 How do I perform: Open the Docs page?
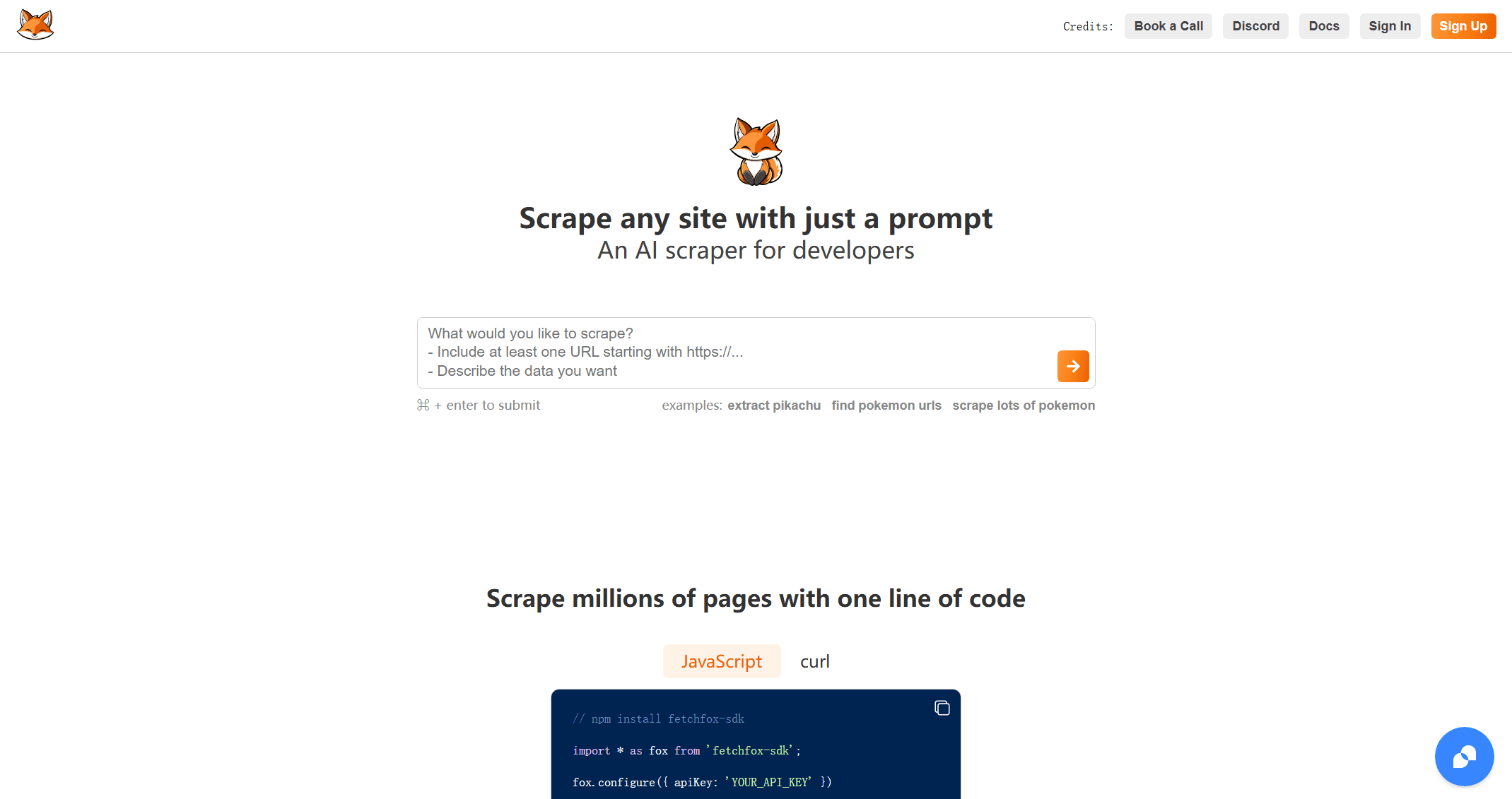[x=1323, y=26]
